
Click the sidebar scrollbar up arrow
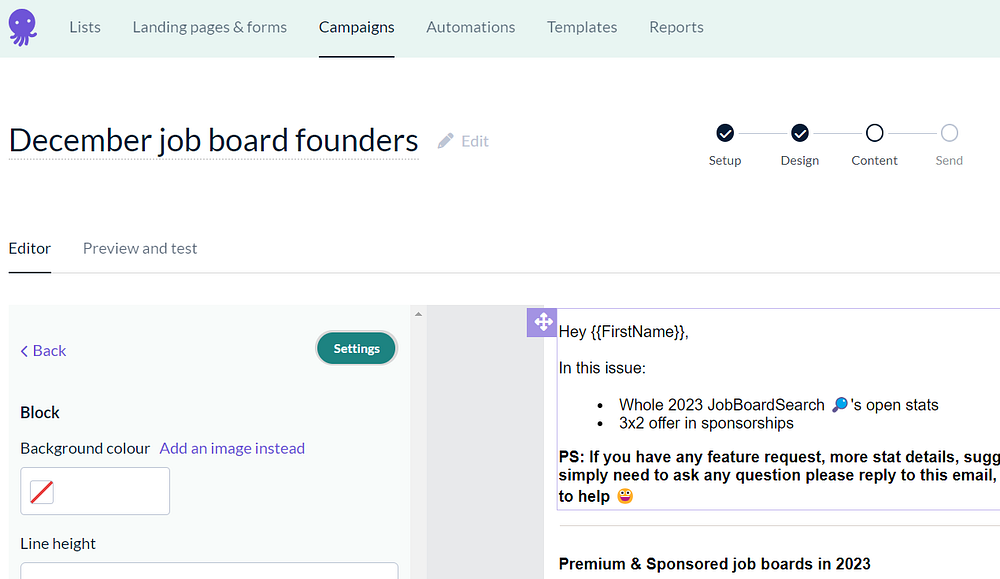419,315
